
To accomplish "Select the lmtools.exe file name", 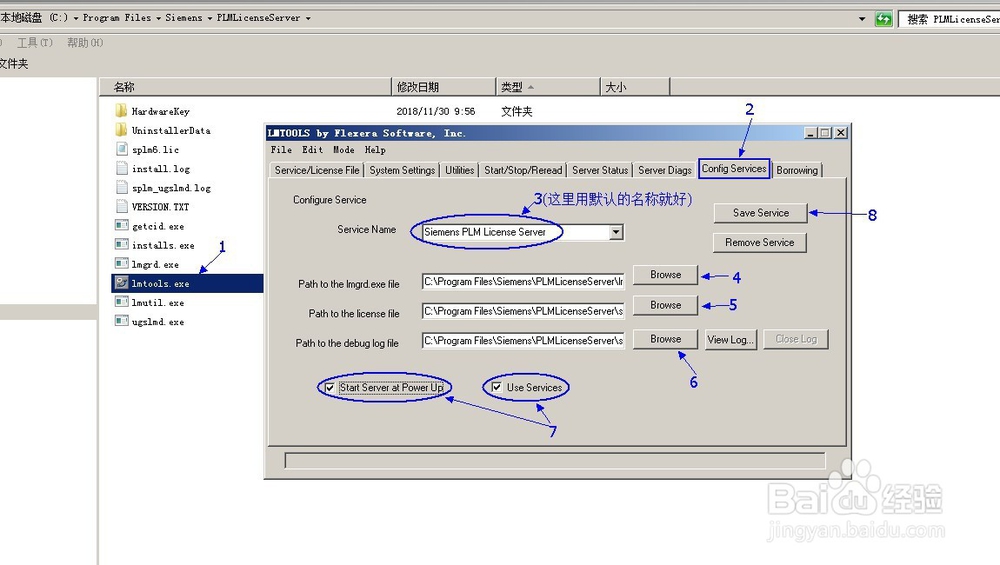I will click(160, 284).
